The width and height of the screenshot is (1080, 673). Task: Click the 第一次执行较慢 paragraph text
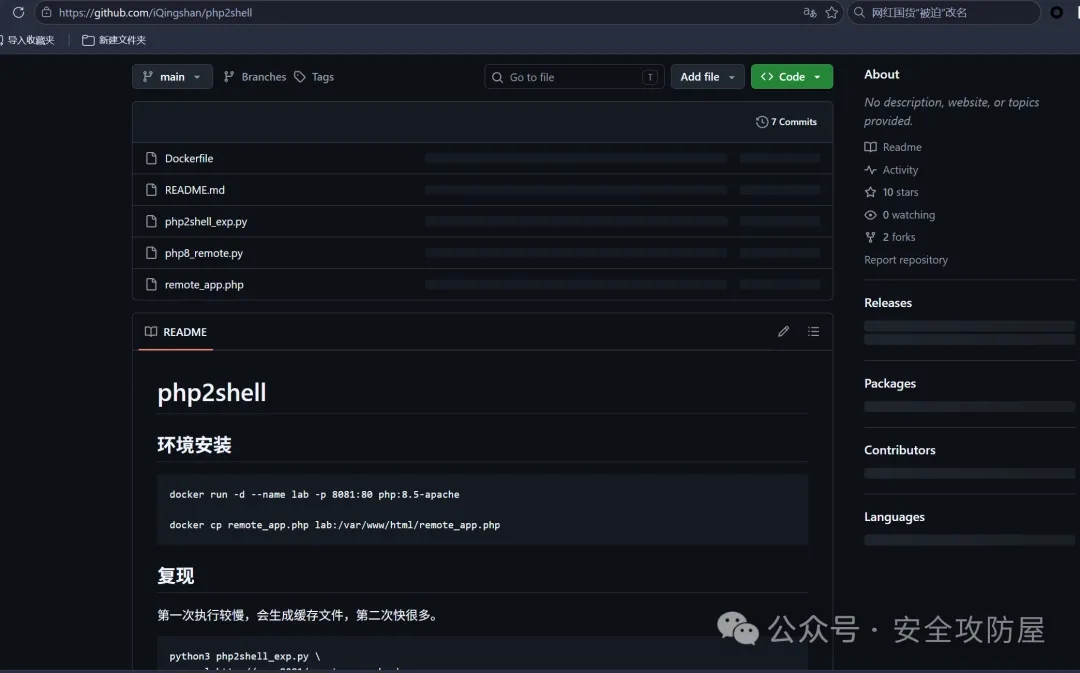(x=299, y=615)
